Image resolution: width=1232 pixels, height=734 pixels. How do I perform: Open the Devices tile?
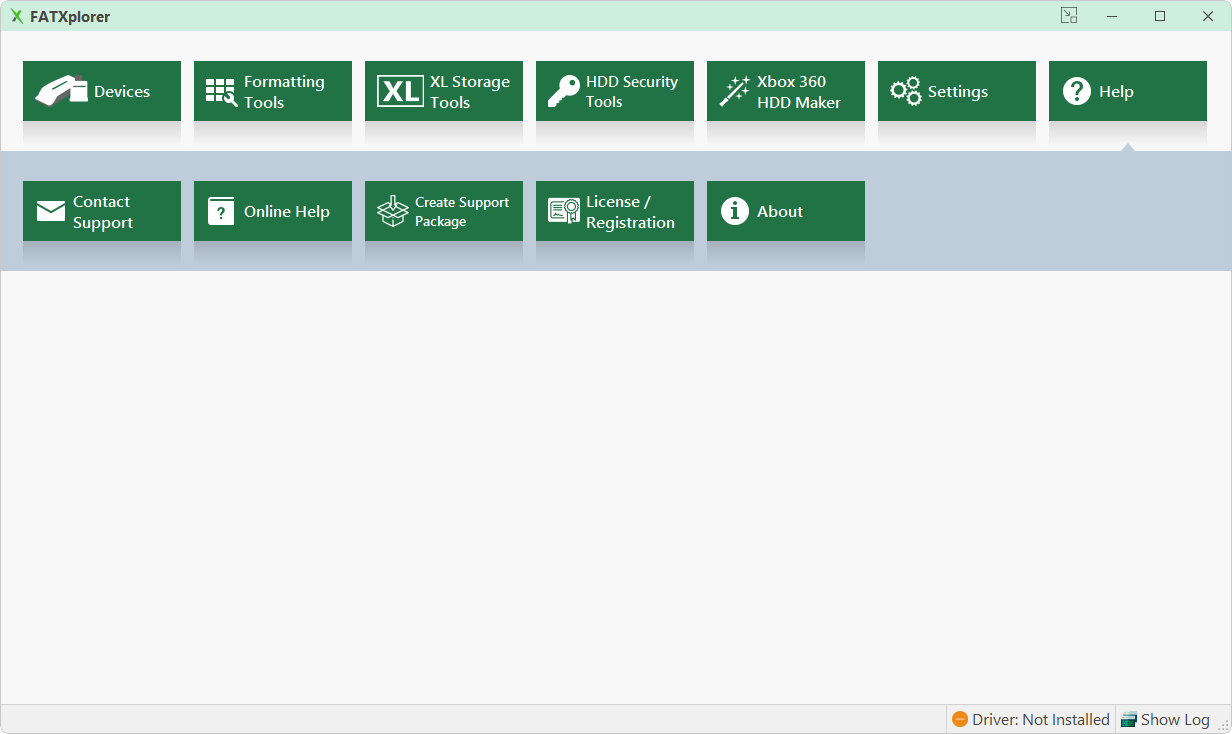click(x=102, y=91)
